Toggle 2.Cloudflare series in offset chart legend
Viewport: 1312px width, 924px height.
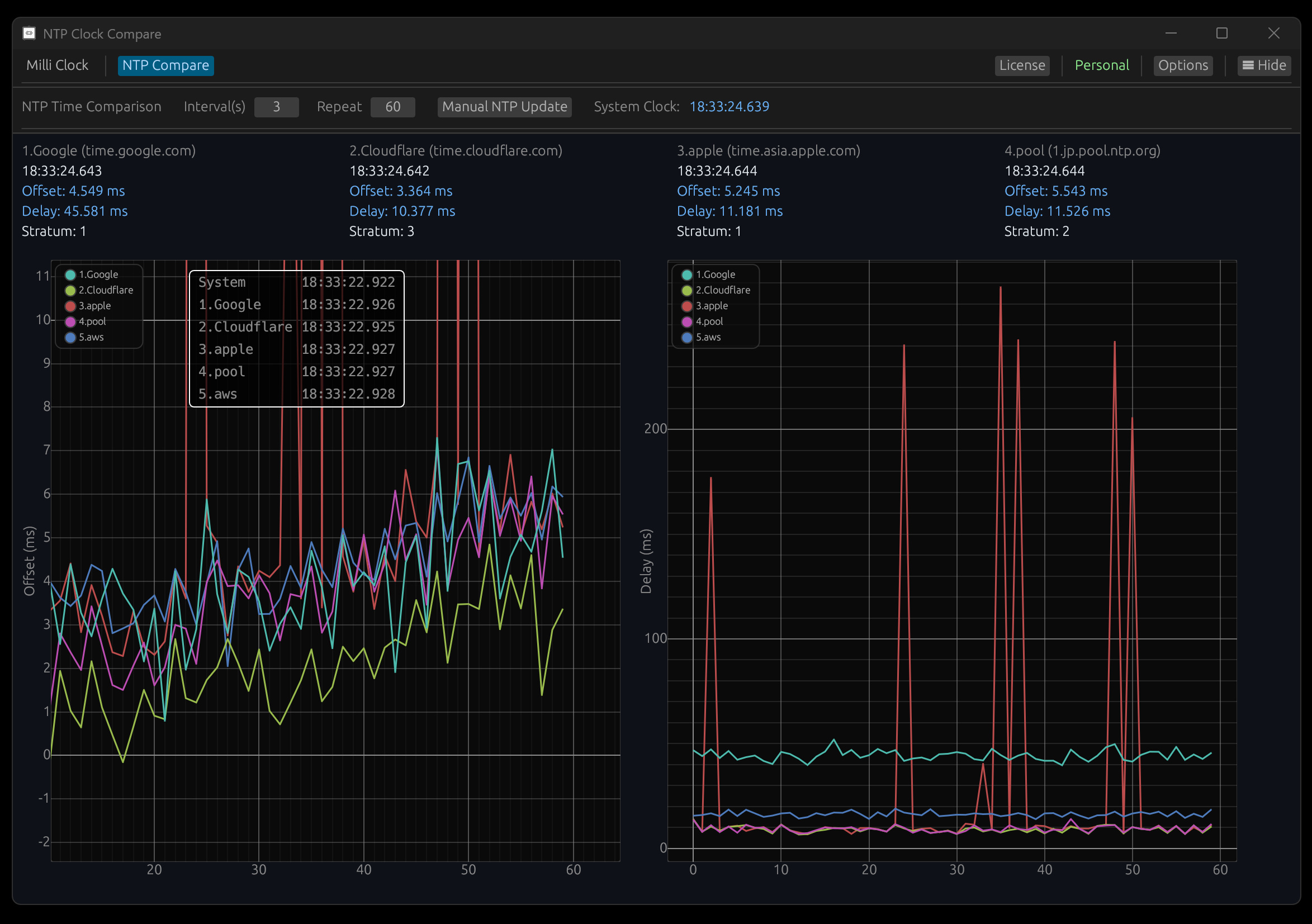105,290
